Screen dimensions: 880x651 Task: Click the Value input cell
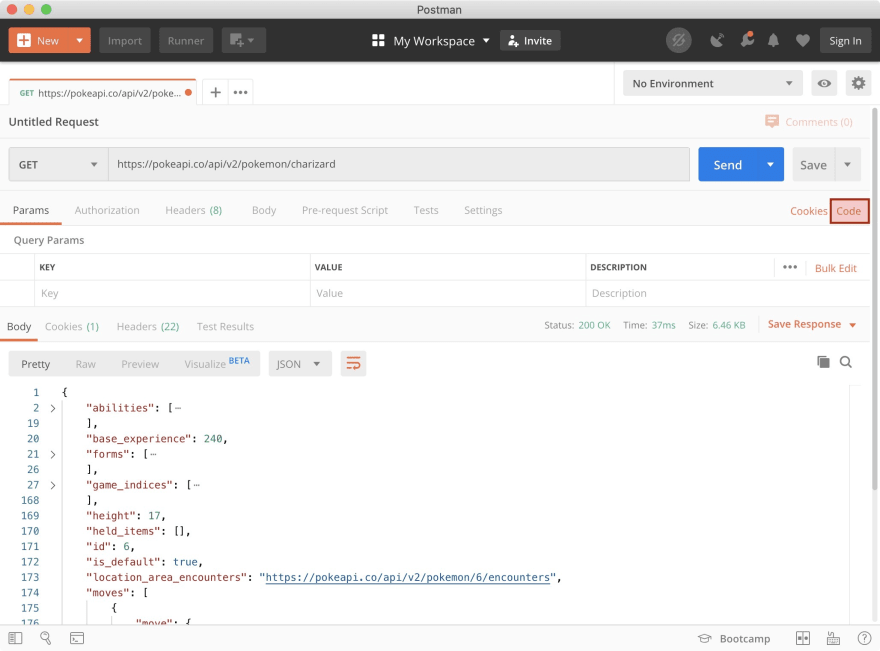(448, 293)
